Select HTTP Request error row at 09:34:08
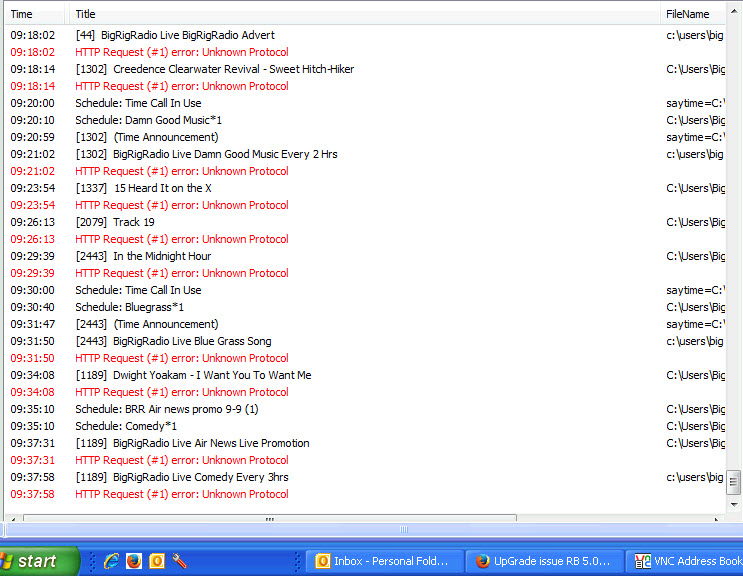 coord(365,392)
